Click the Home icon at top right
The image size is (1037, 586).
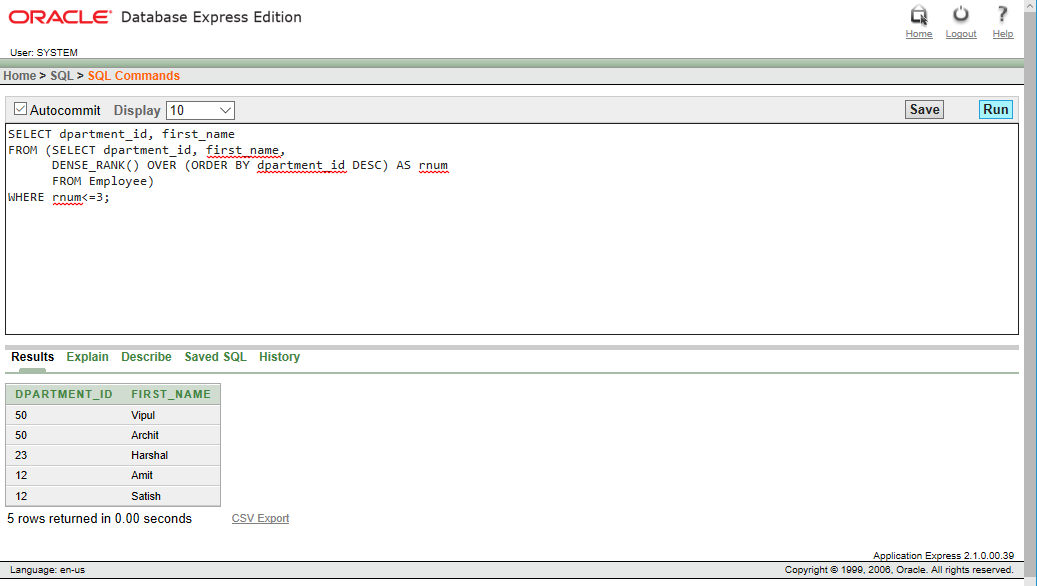click(x=919, y=15)
